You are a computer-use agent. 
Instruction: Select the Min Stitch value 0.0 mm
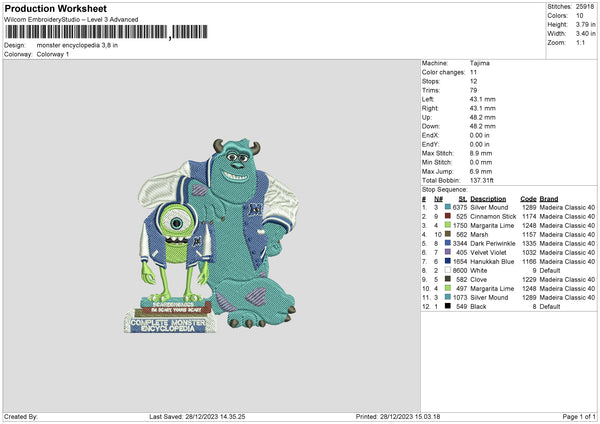pos(481,162)
